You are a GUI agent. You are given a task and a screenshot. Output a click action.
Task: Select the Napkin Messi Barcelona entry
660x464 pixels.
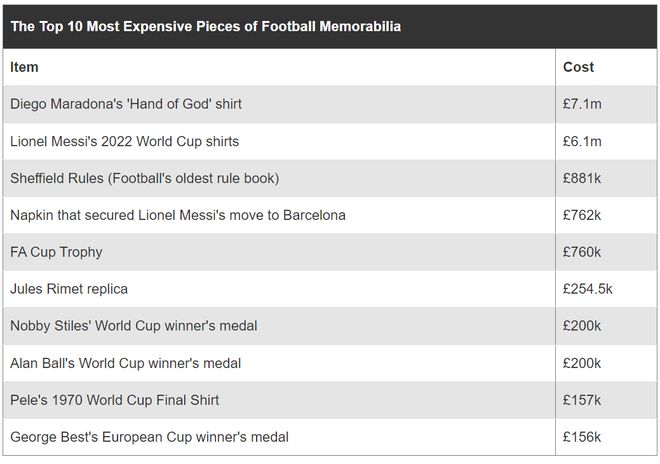[x=178, y=215]
